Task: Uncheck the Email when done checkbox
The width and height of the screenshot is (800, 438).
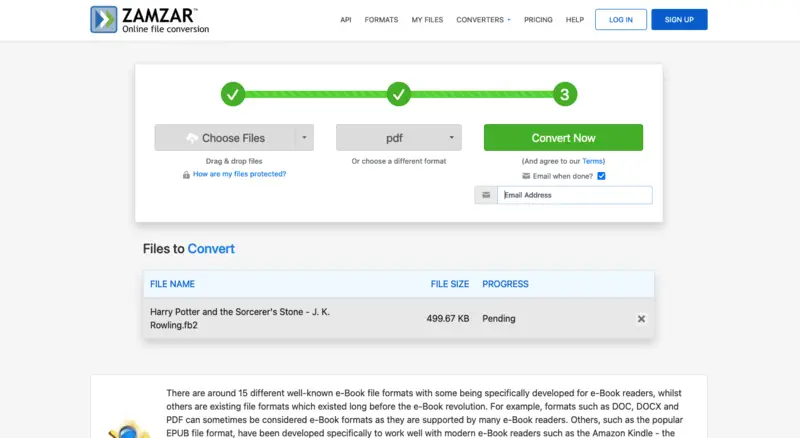Action: pos(602,176)
